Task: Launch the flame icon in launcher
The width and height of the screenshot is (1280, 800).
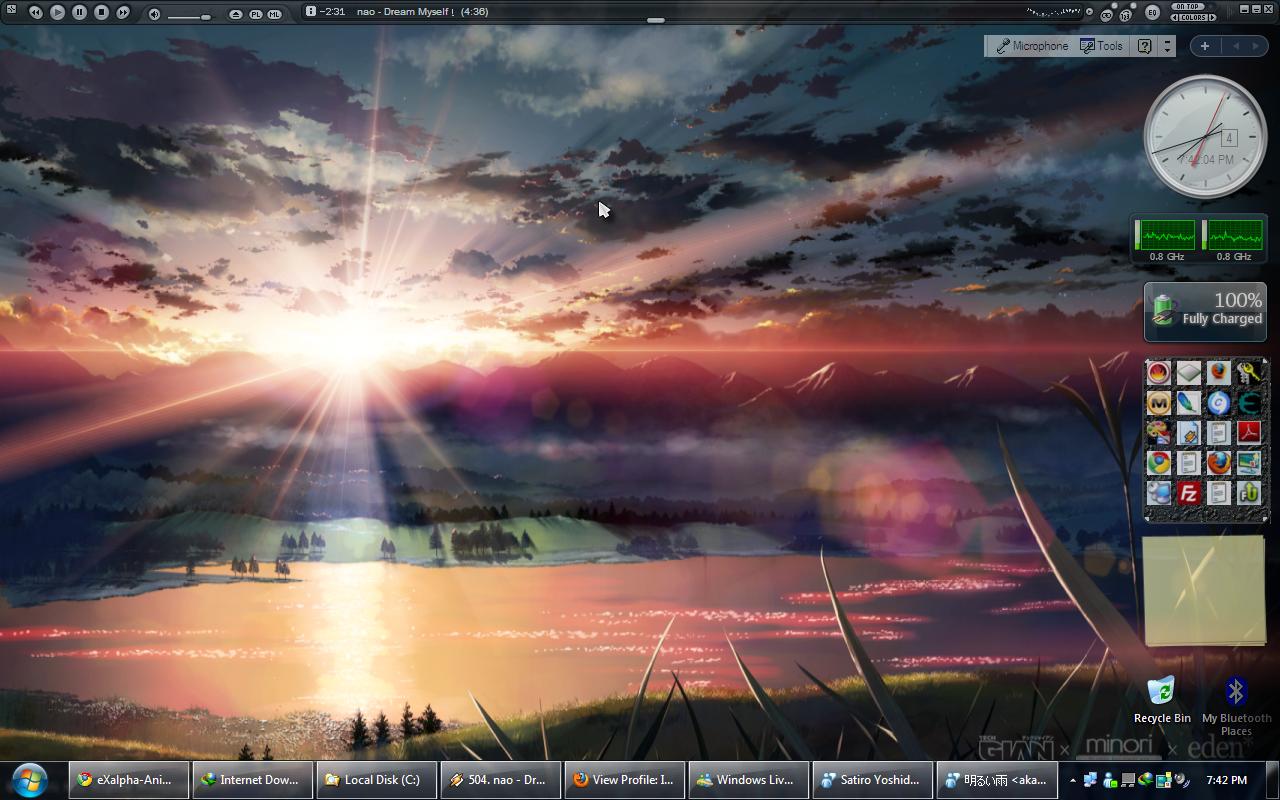Action: [x=1159, y=373]
